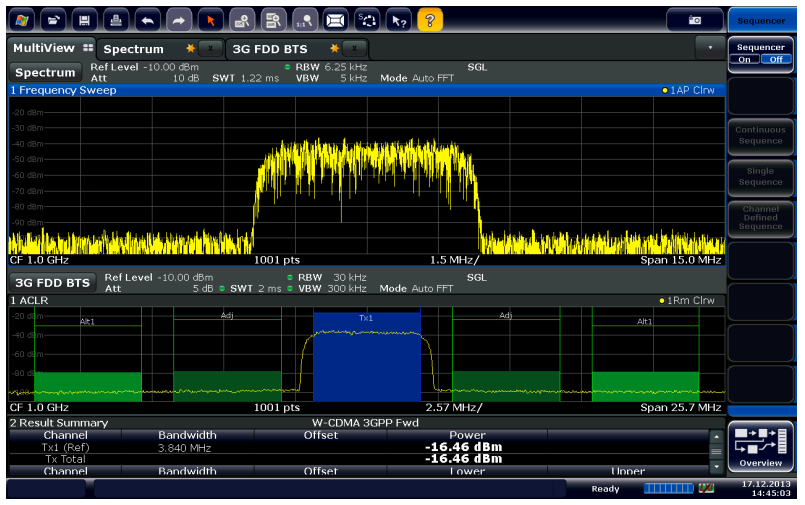Open Help with yellow question mark
Viewport: 805px width, 505px height.
(430, 21)
